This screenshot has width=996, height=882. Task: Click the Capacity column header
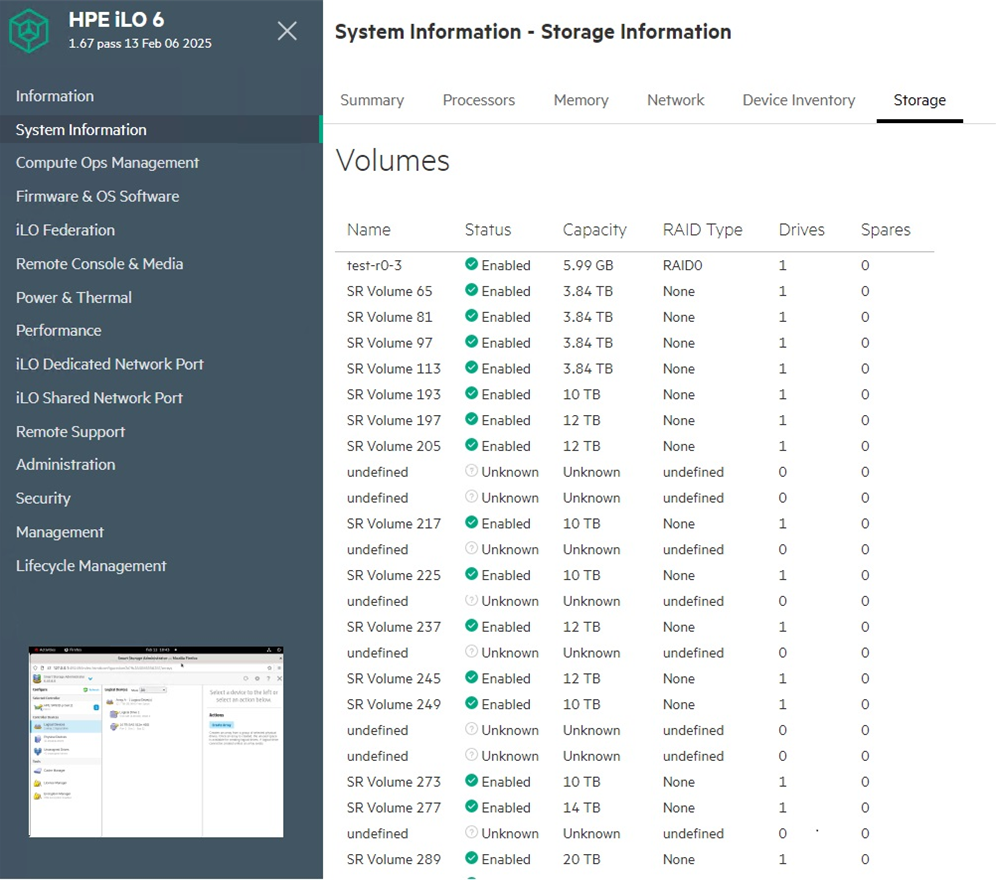pos(595,230)
